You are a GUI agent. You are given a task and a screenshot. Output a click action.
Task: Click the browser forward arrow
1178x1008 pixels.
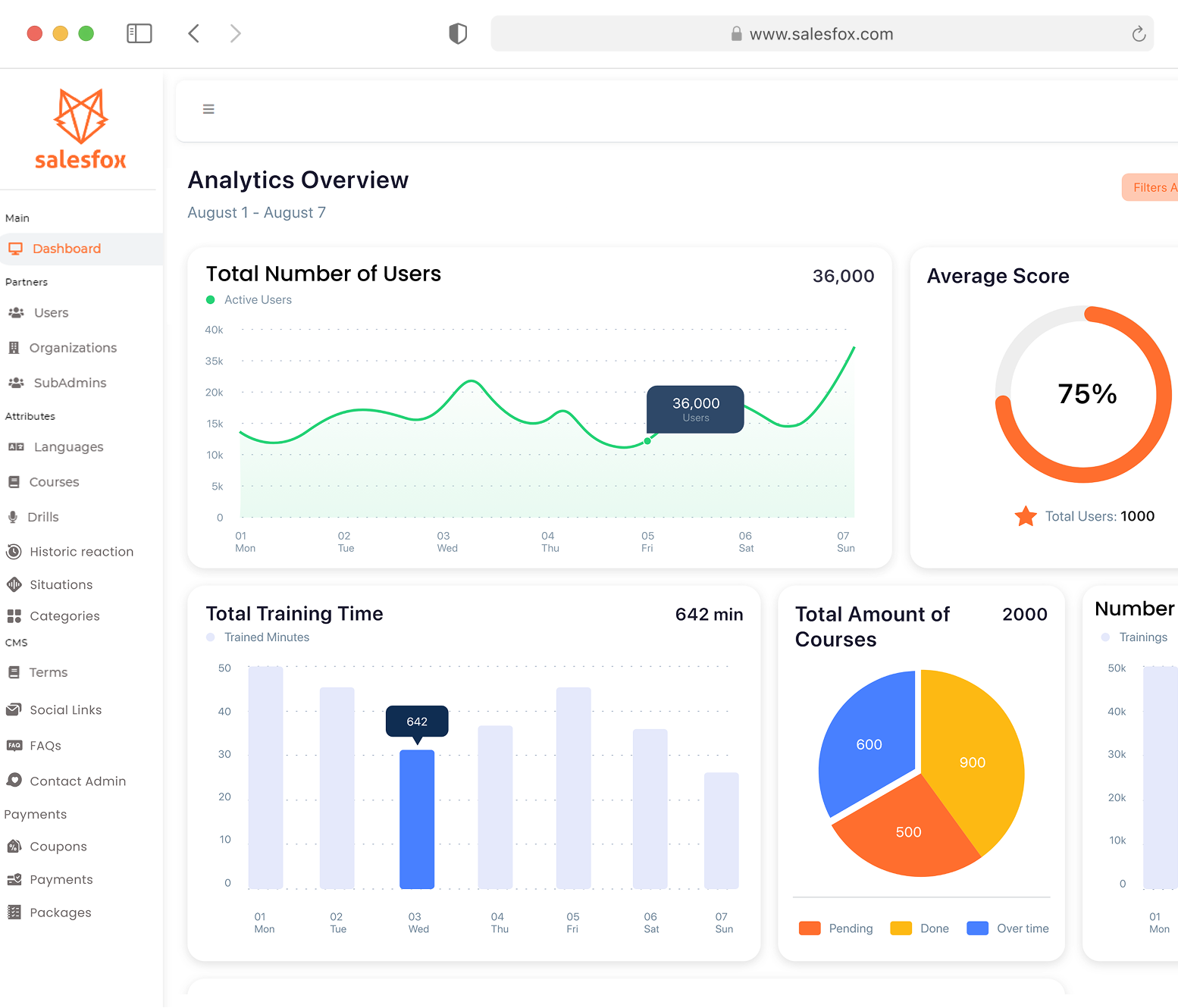[236, 33]
